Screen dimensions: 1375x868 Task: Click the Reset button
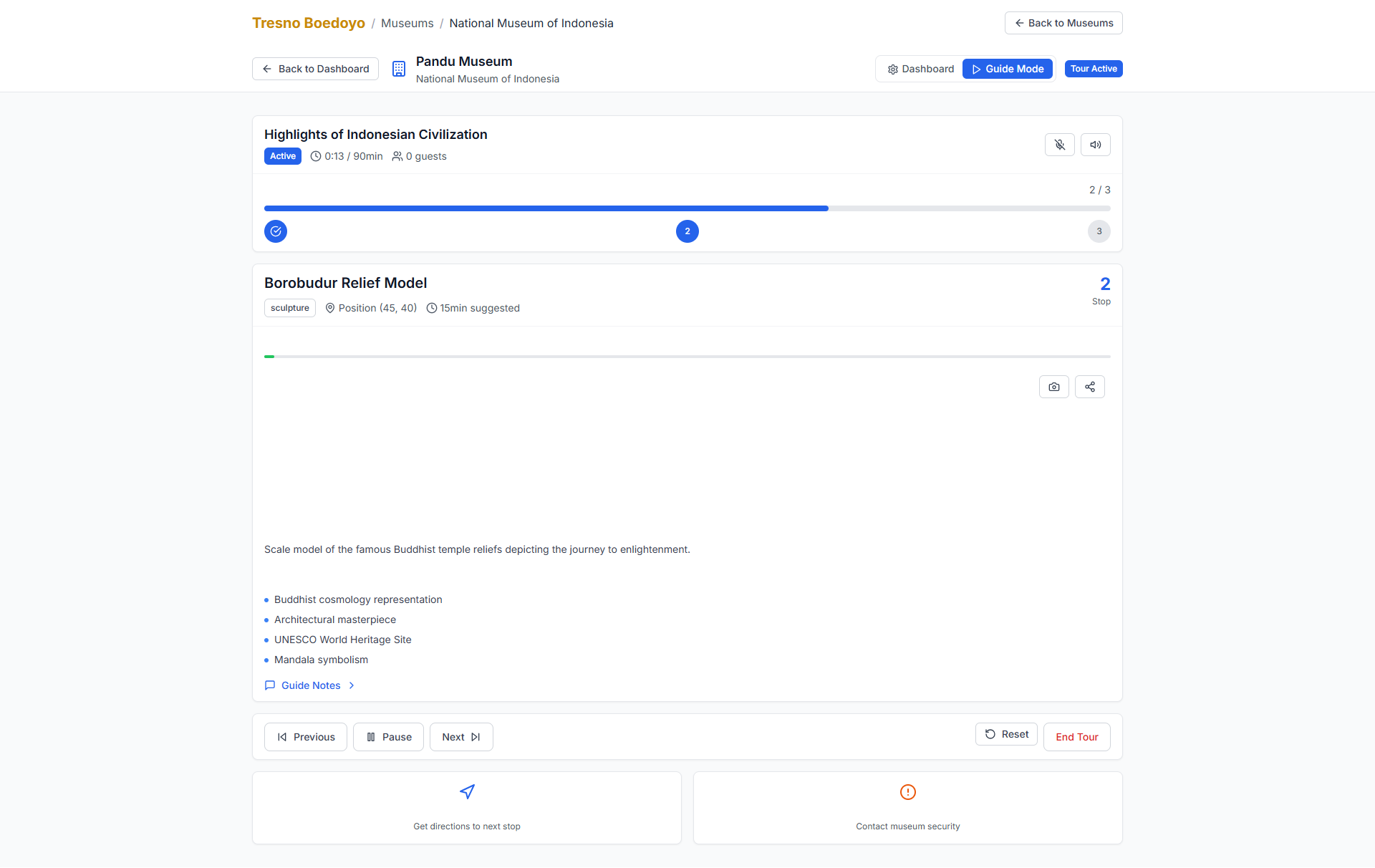(x=1005, y=734)
